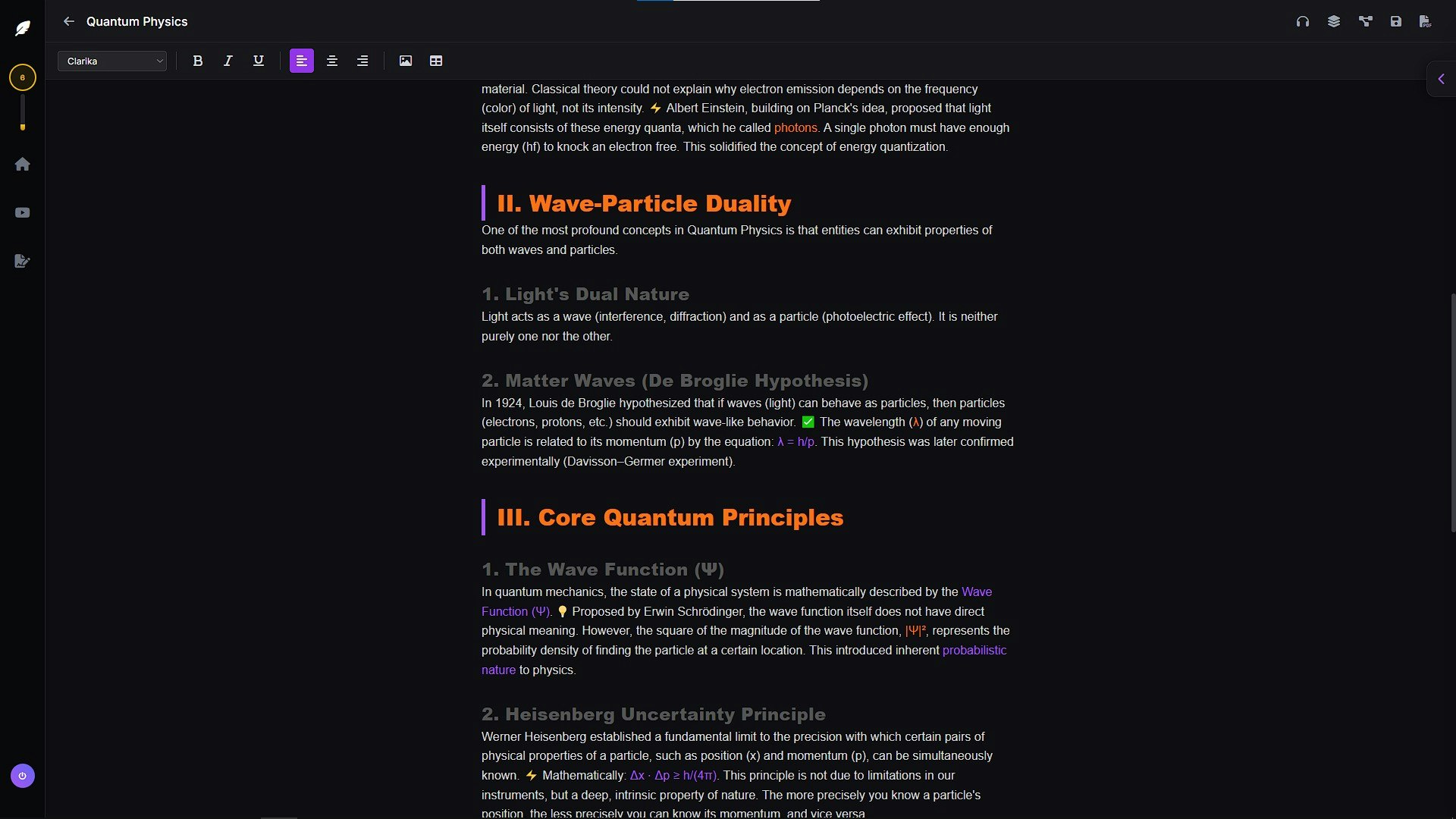Expand the collapsed right side panel
The image size is (1456, 819).
pyautogui.click(x=1440, y=78)
